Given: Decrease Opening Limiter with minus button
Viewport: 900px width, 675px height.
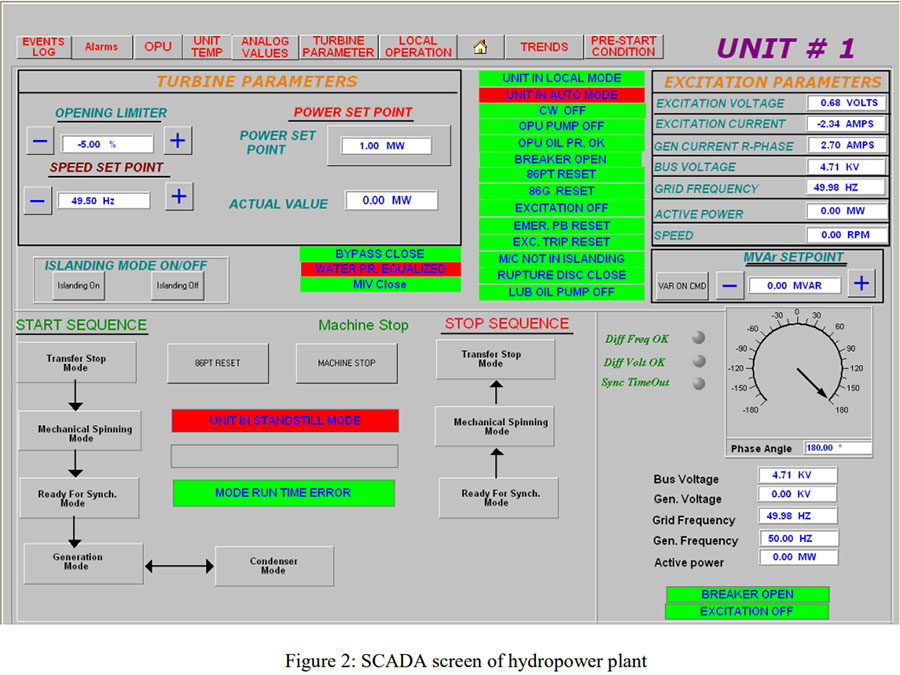Looking at the screenshot, I should (39, 141).
